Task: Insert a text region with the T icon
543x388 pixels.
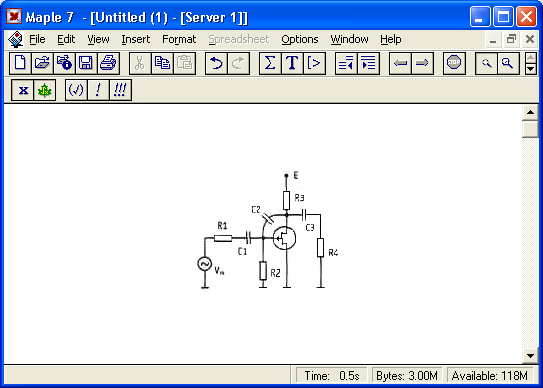Action: [x=292, y=63]
